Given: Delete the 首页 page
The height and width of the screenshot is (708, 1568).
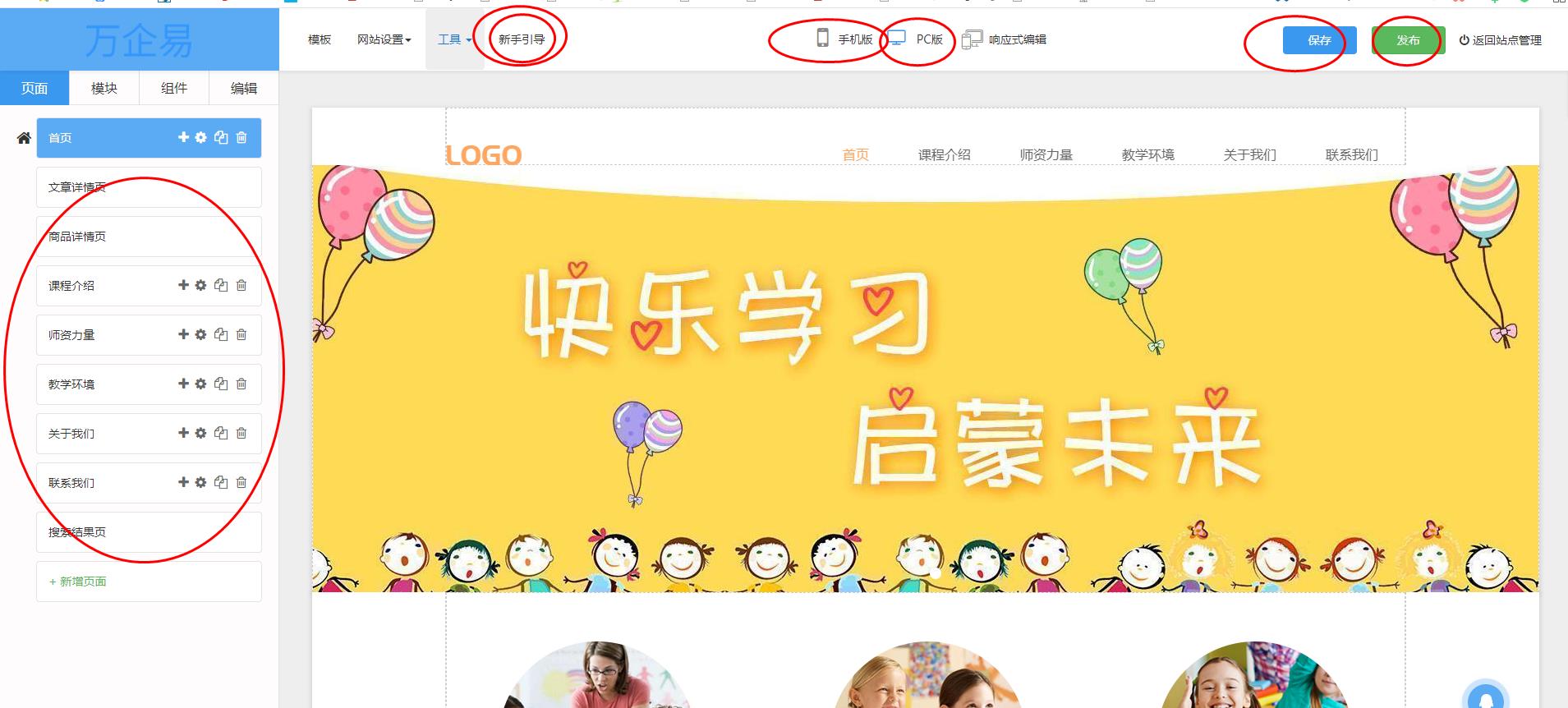Looking at the screenshot, I should (241, 137).
